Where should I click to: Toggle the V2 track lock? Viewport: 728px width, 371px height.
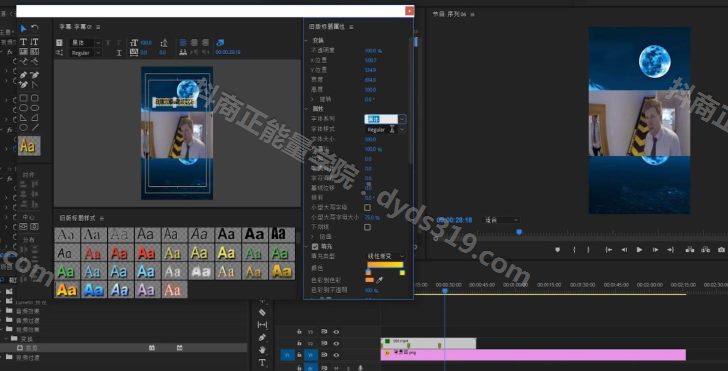point(299,343)
